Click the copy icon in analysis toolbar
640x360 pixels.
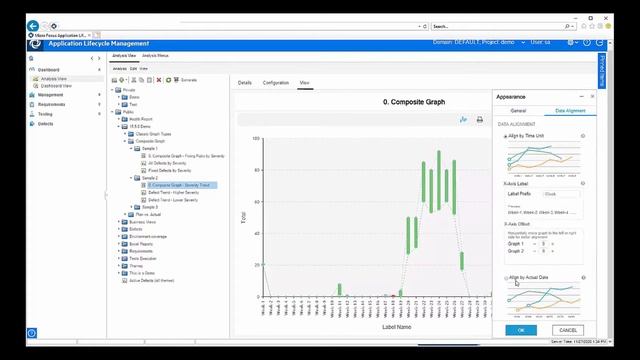click(x=141, y=80)
